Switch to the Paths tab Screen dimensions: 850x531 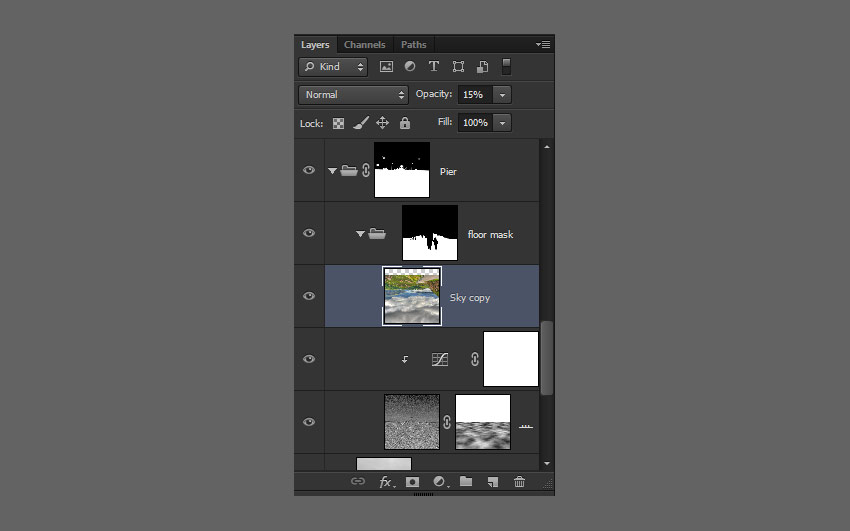pyautogui.click(x=414, y=44)
